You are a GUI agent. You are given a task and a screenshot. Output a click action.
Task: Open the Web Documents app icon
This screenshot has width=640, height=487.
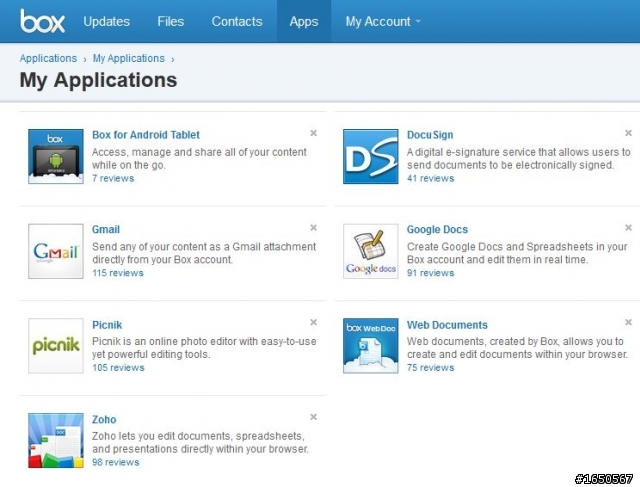point(371,346)
